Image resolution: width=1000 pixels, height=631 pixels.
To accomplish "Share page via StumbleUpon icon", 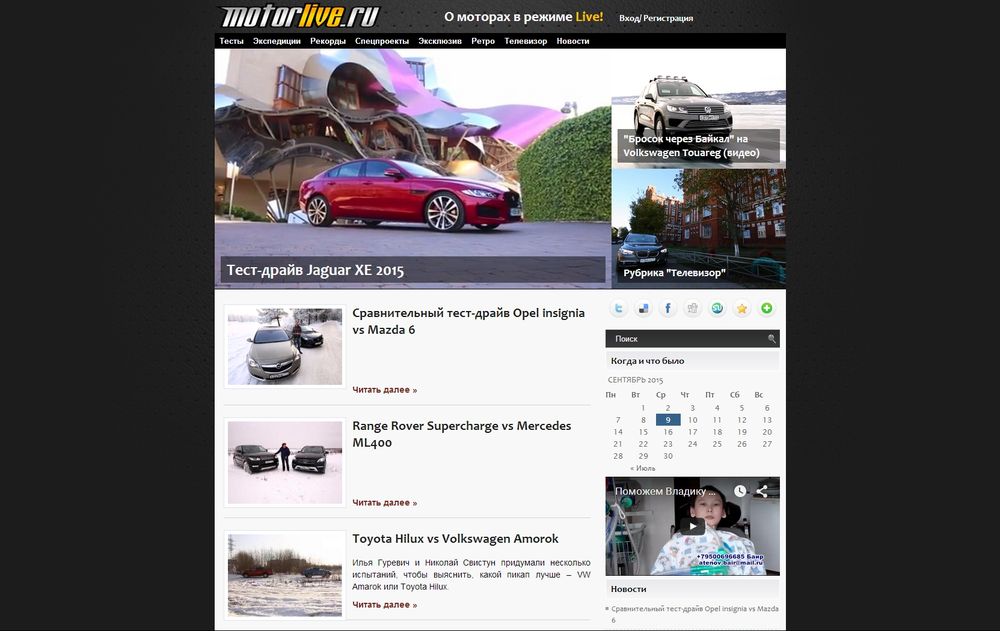I will 717,309.
